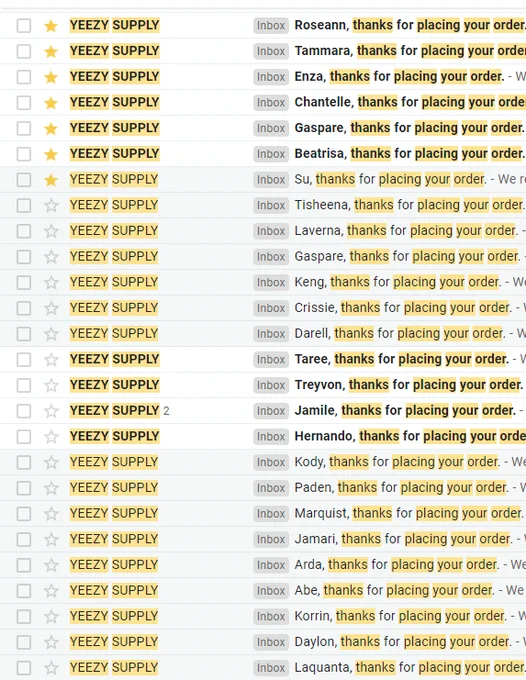
Task: Toggle star on Chantelle's email
Action: [51, 103]
